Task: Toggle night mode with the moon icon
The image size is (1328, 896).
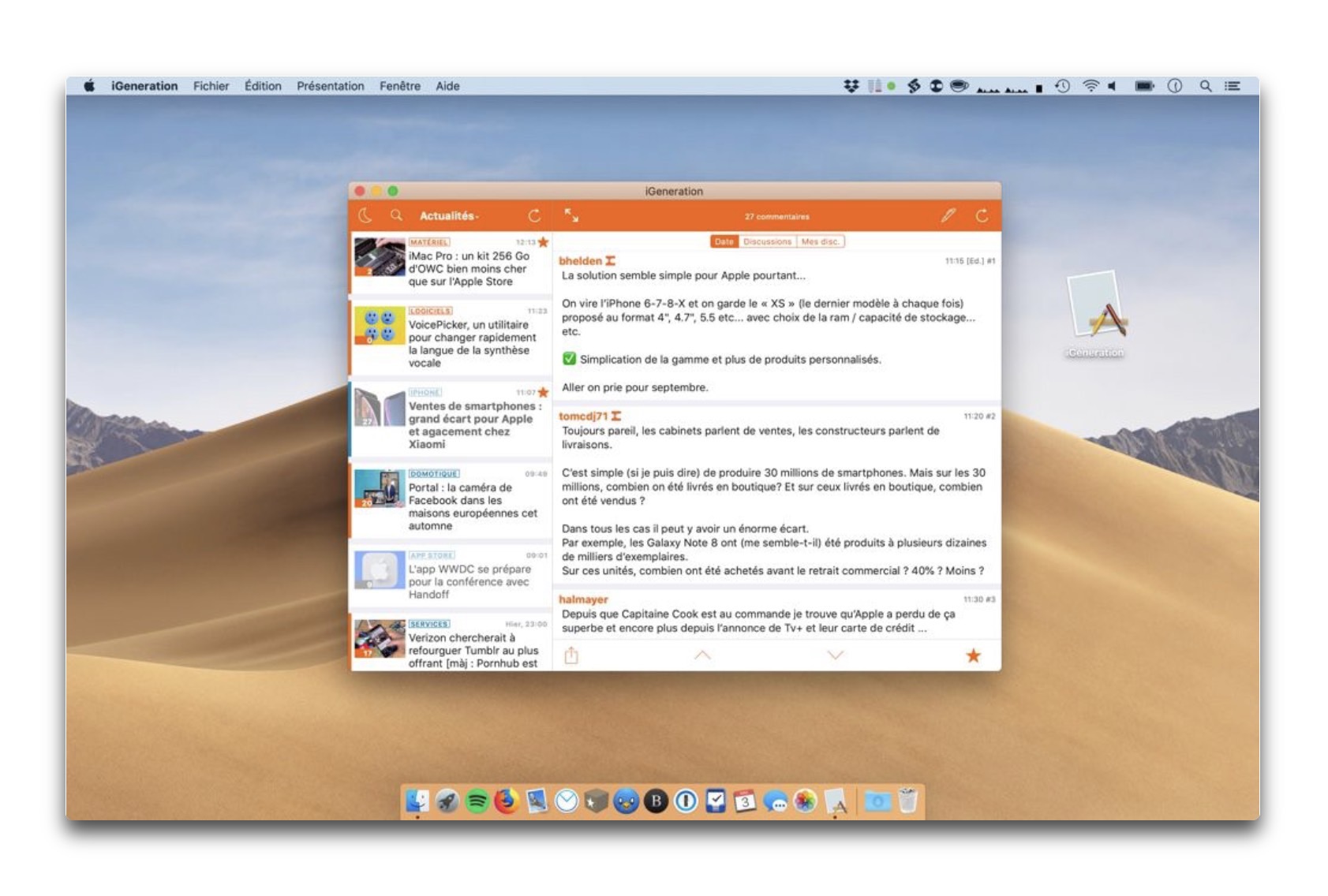Action: [x=365, y=215]
